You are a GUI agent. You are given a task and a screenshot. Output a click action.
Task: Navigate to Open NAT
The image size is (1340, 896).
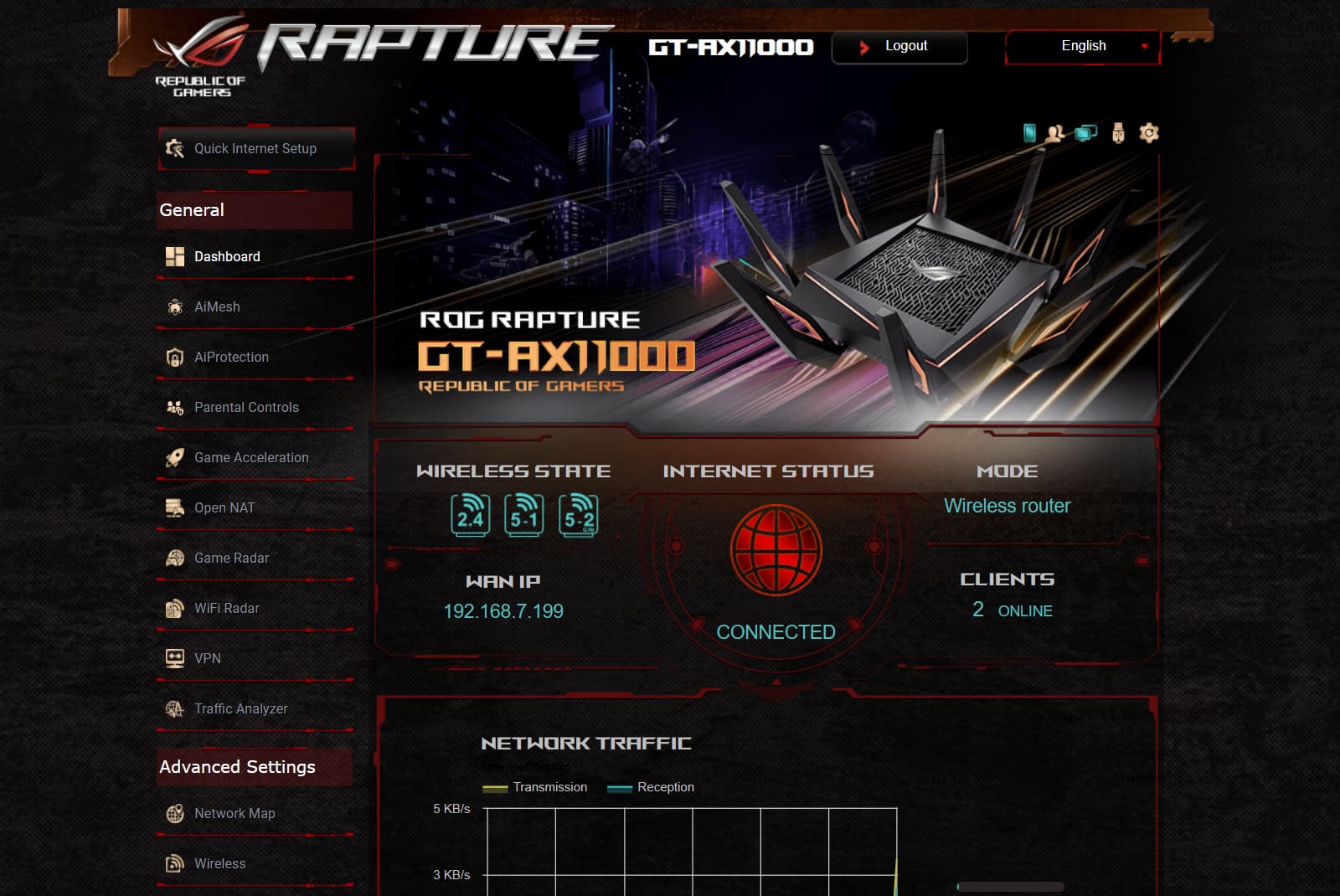255,507
